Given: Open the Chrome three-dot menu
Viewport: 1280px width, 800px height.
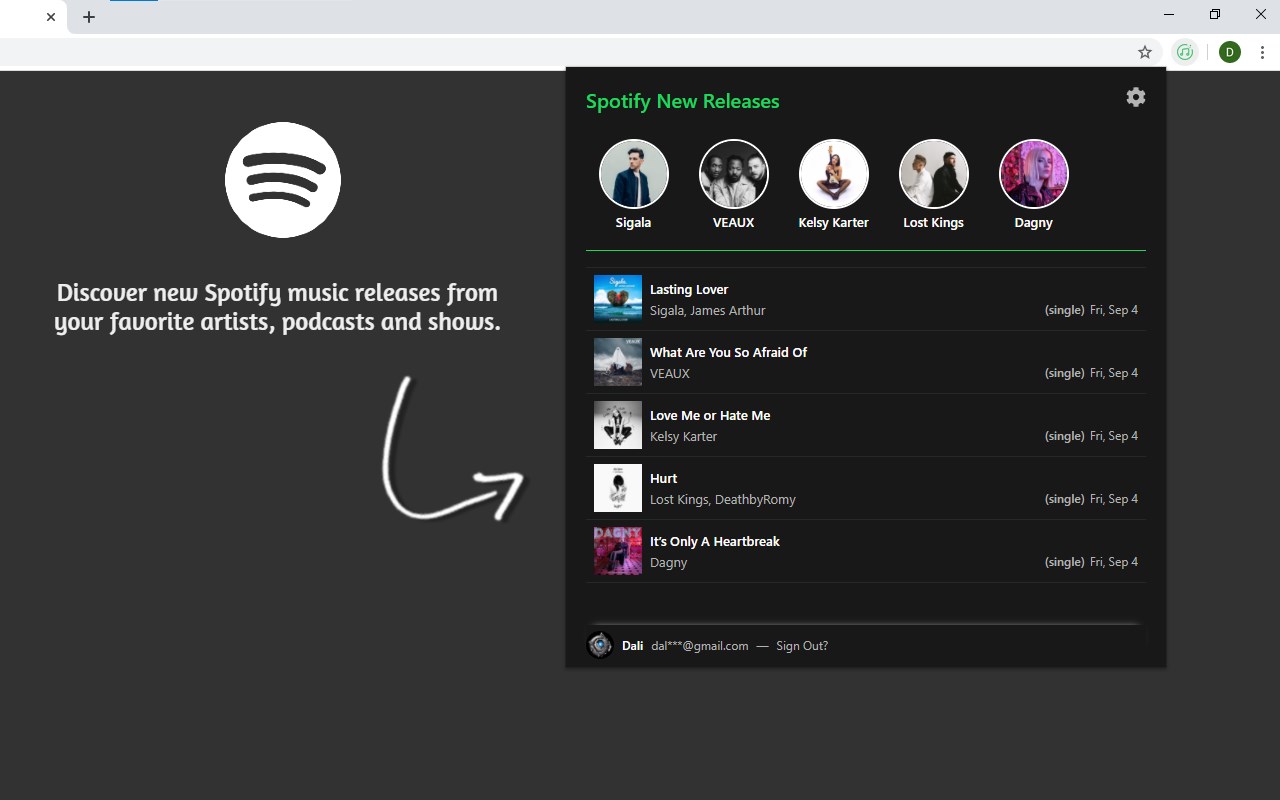Looking at the screenshot, I should 1262,52.
